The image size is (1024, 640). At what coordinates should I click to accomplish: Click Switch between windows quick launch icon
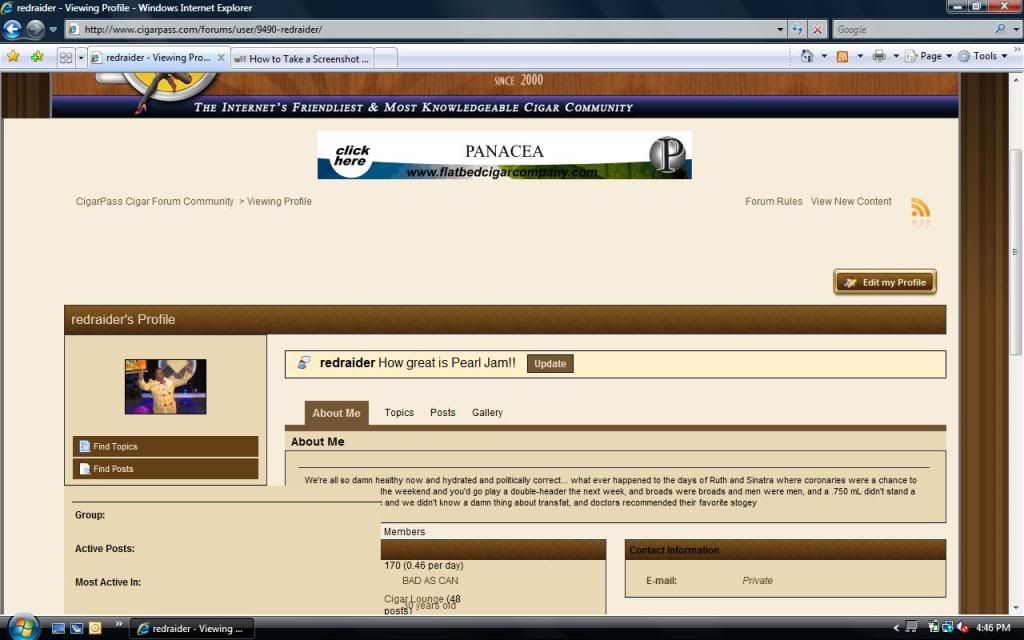(76, 628)
